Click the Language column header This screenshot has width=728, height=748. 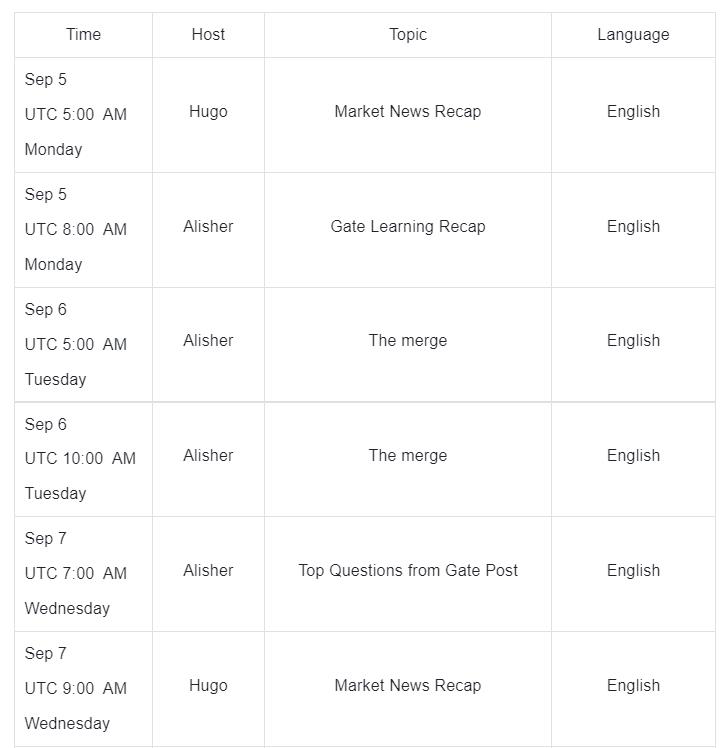[x=633, y=34]
